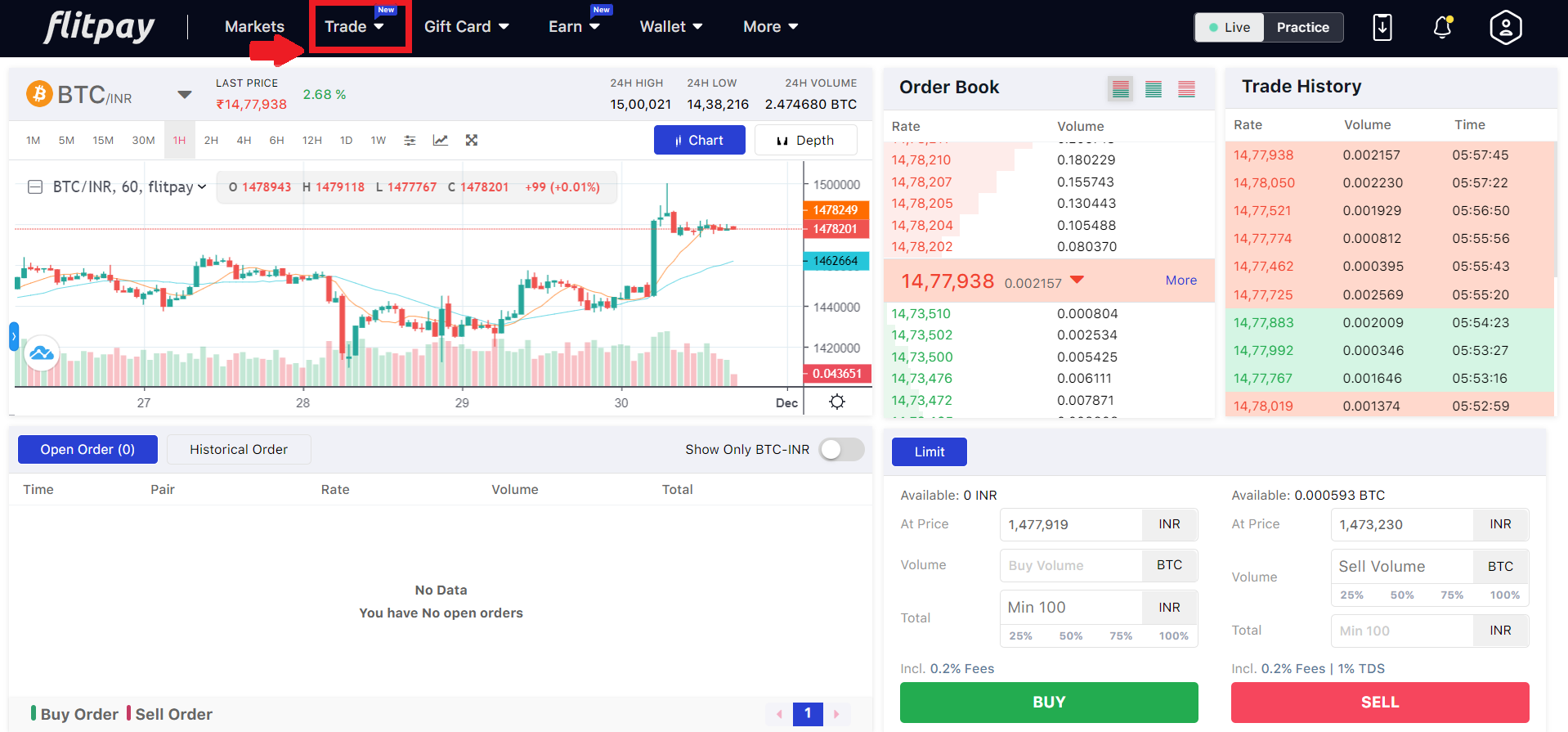
Task: Select 1D timeframe
Action: click(347, 141)
